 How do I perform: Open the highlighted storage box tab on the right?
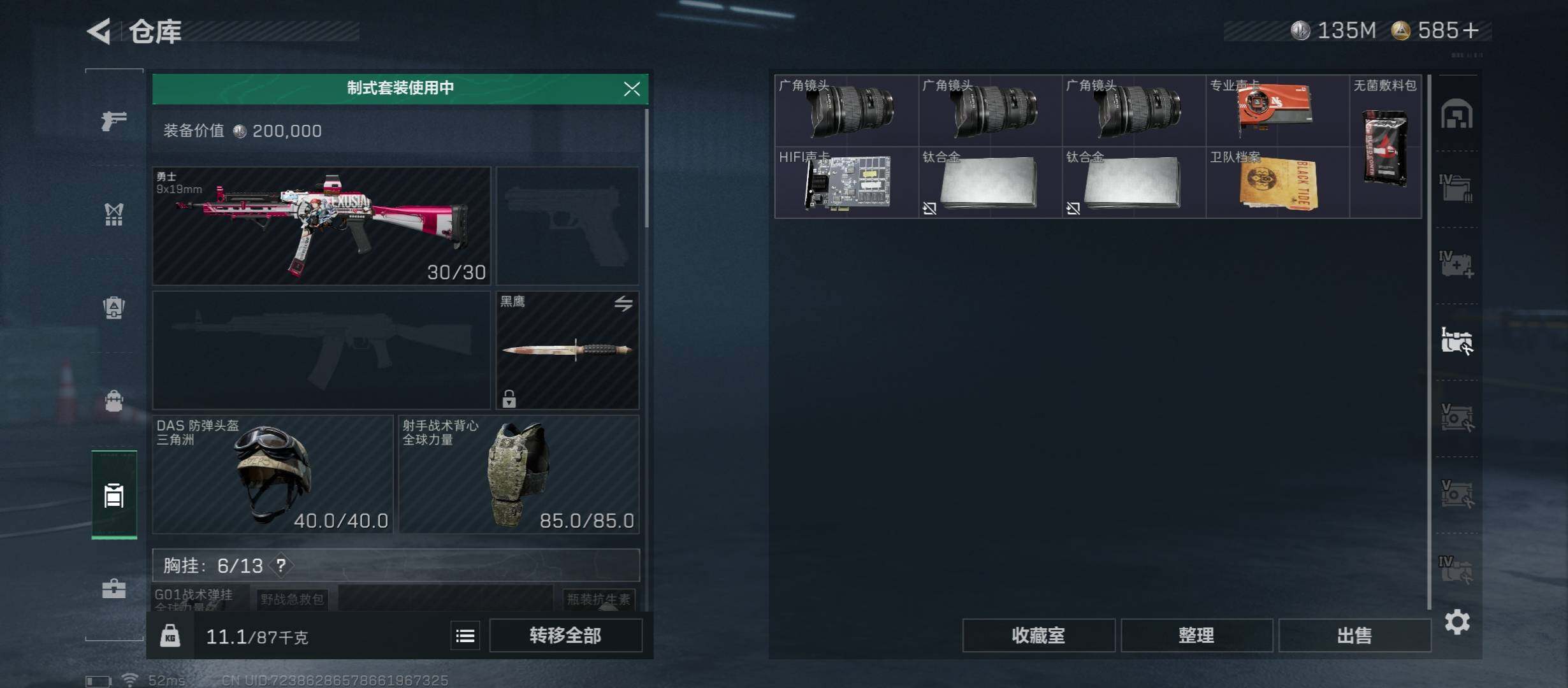click(1457, 341)
